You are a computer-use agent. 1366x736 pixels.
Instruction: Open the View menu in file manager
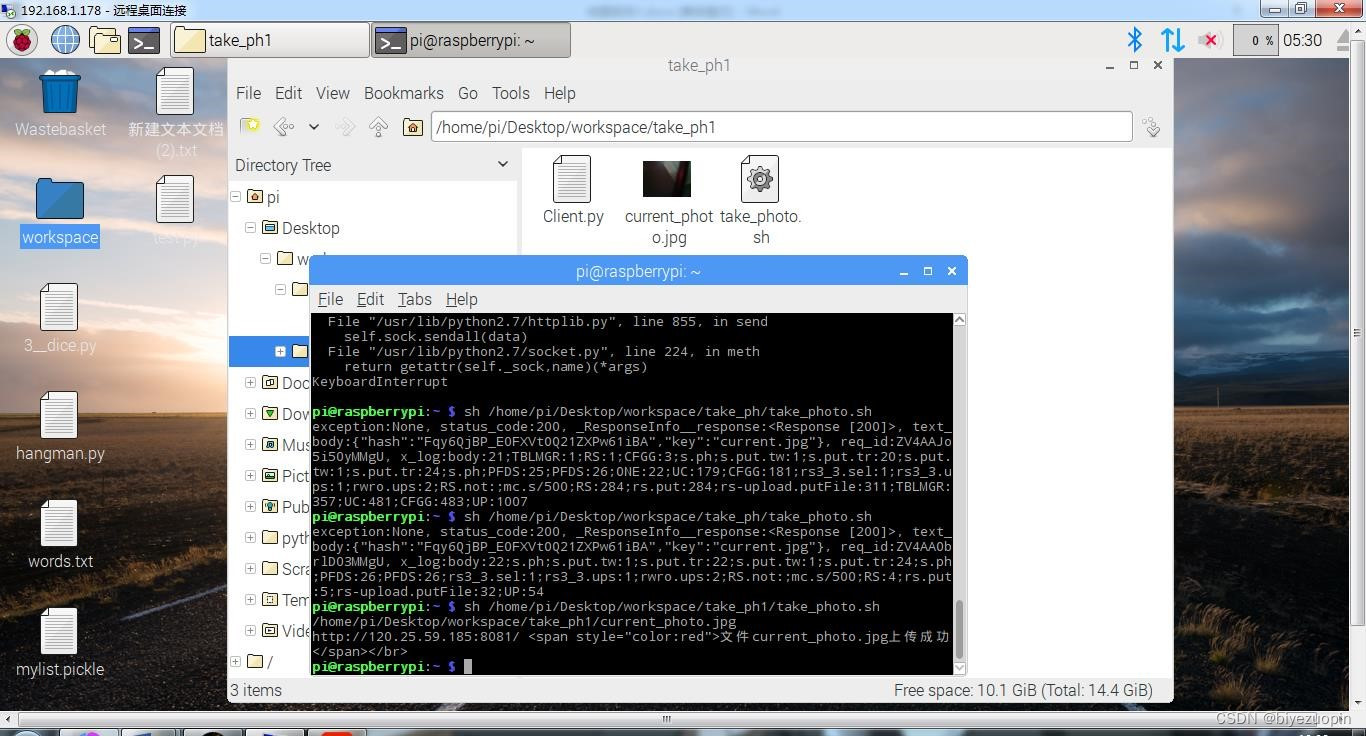(333, 93)
